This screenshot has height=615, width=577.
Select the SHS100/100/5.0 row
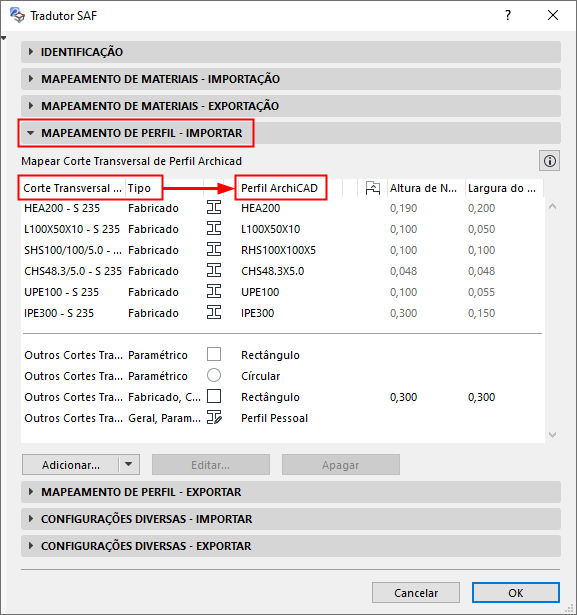tap(282, 250)
